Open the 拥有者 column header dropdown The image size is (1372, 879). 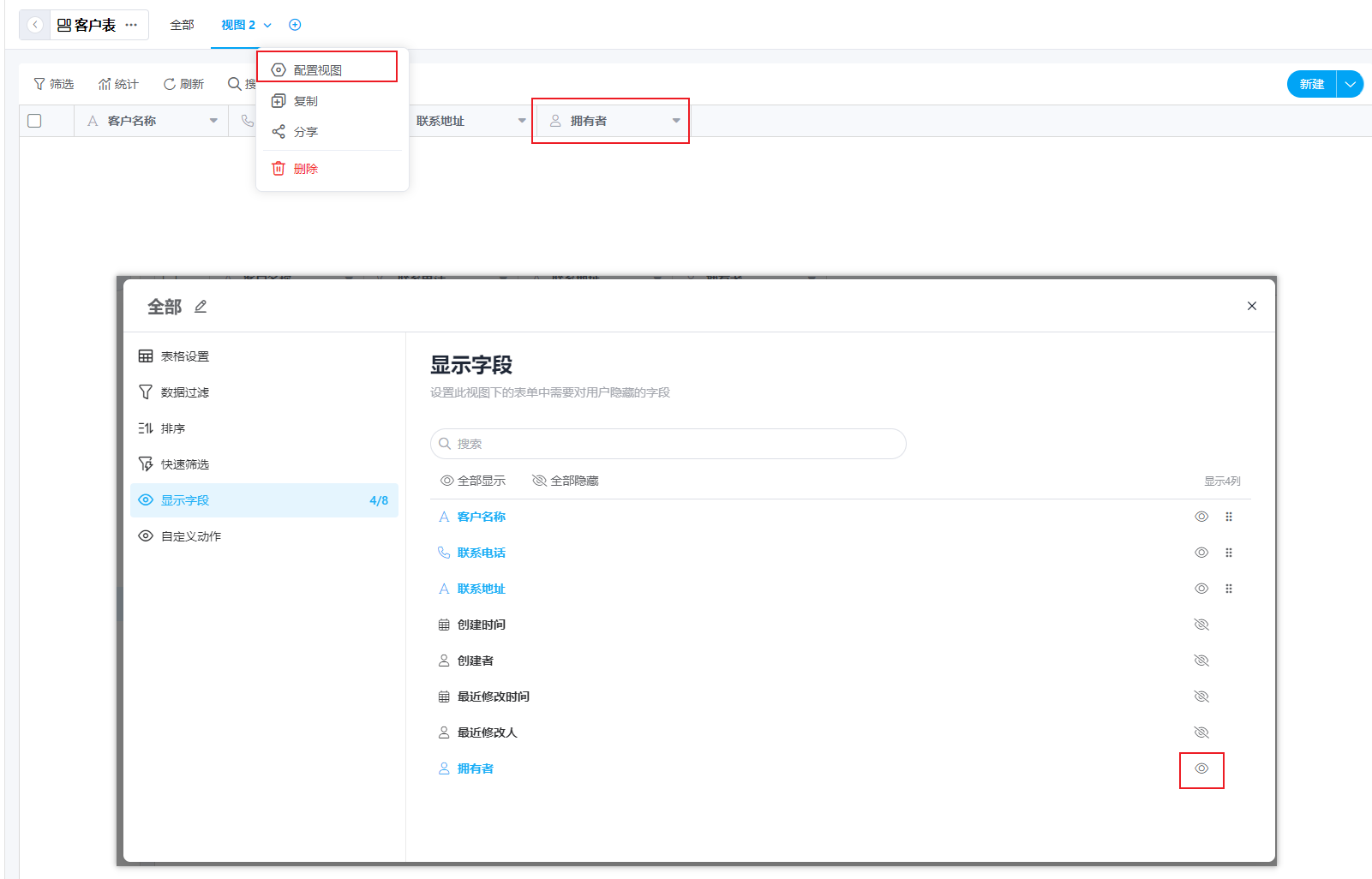(x=676, y=121)
